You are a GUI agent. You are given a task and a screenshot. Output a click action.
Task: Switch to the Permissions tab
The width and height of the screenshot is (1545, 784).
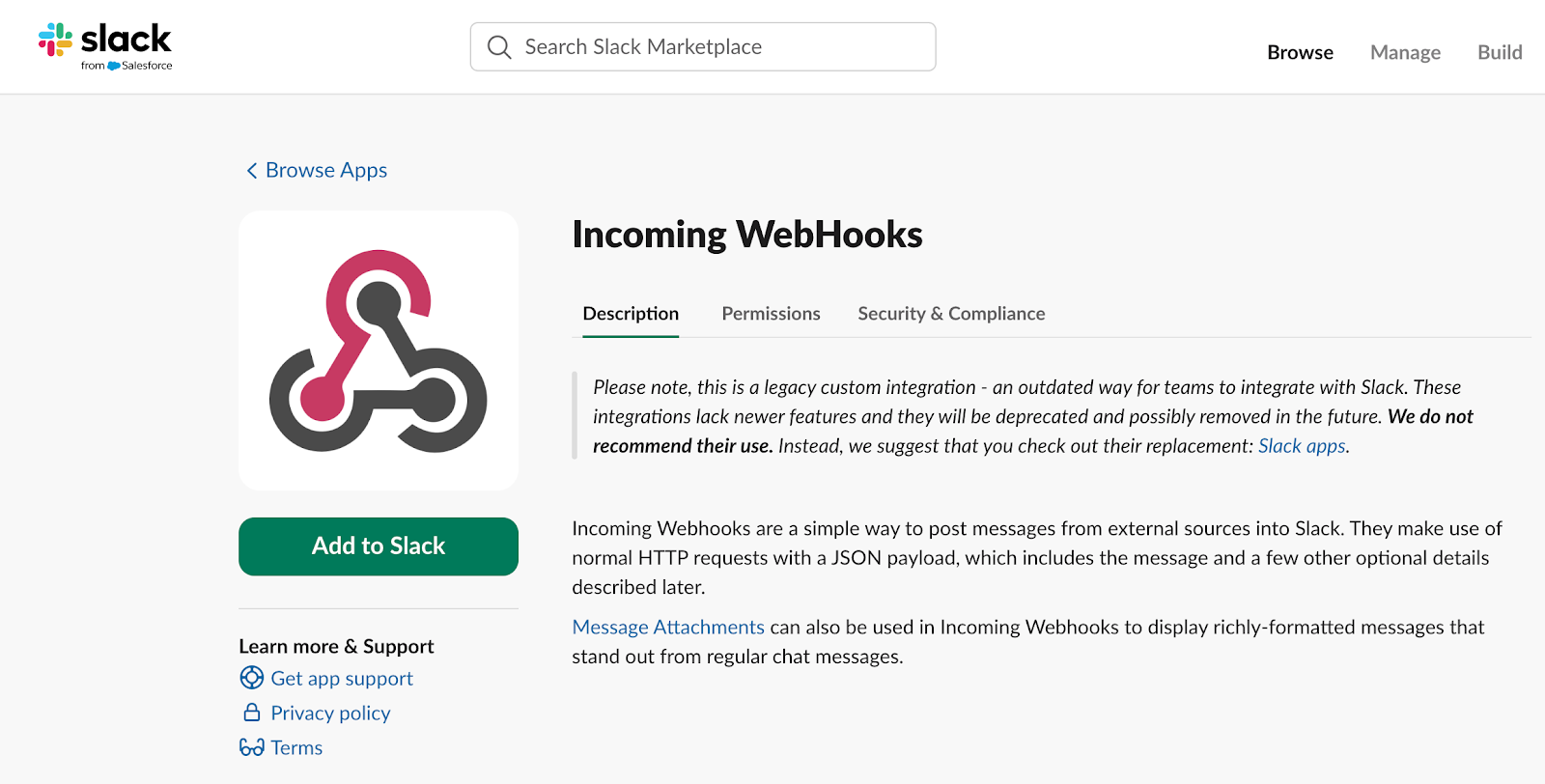pos(771,314)
